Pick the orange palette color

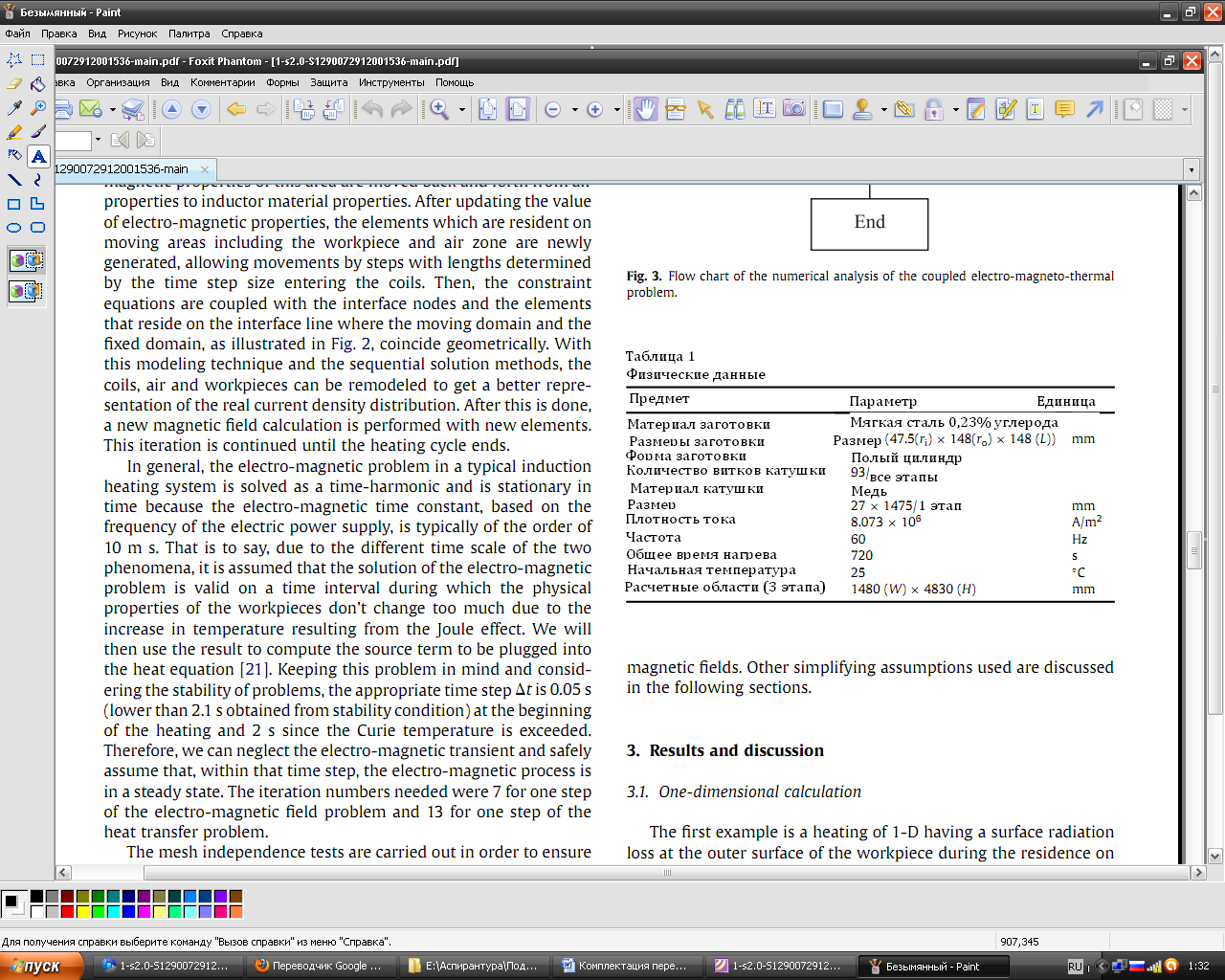235,912
